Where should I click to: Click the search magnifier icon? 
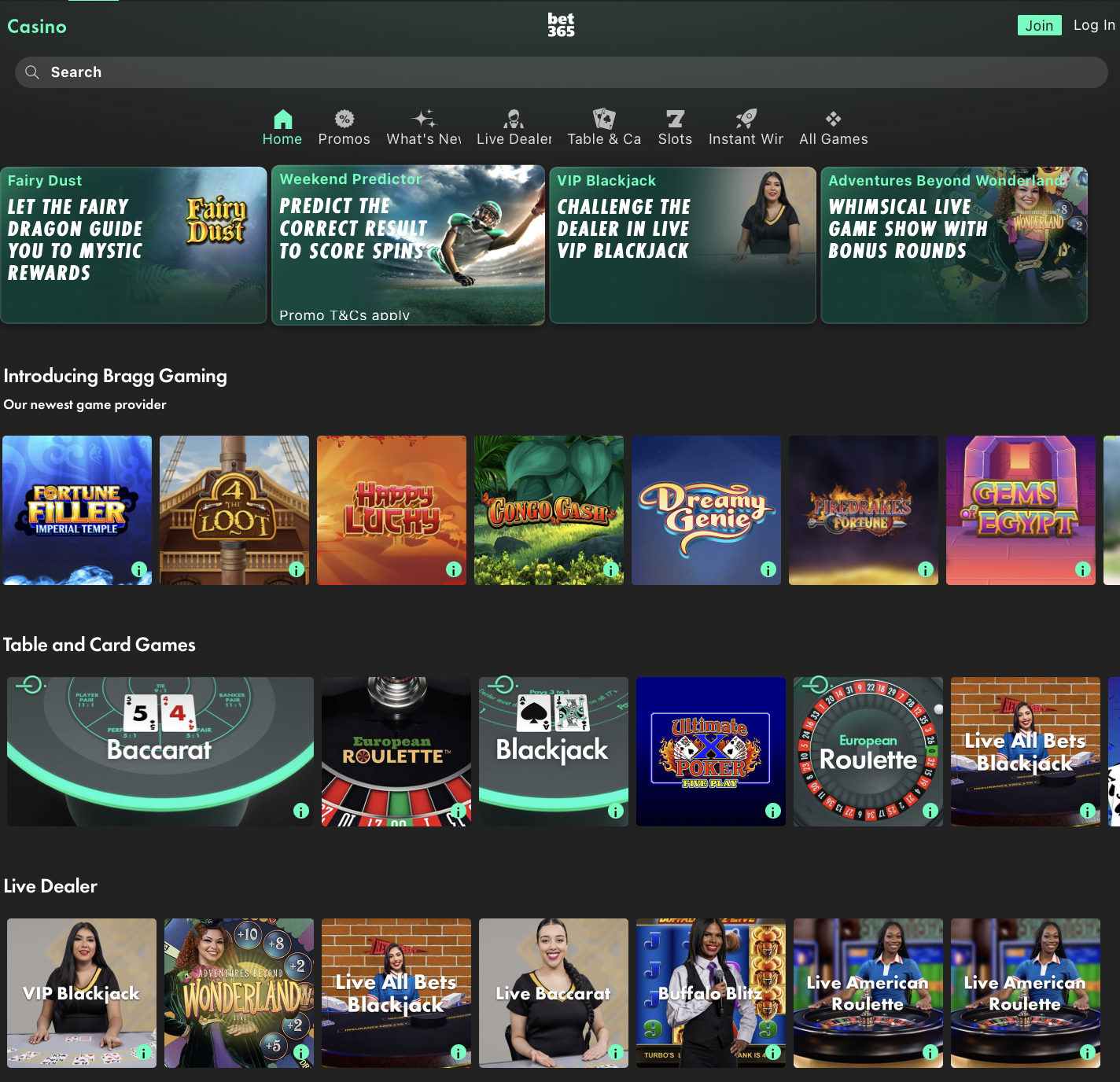click(x=32, y=72)
